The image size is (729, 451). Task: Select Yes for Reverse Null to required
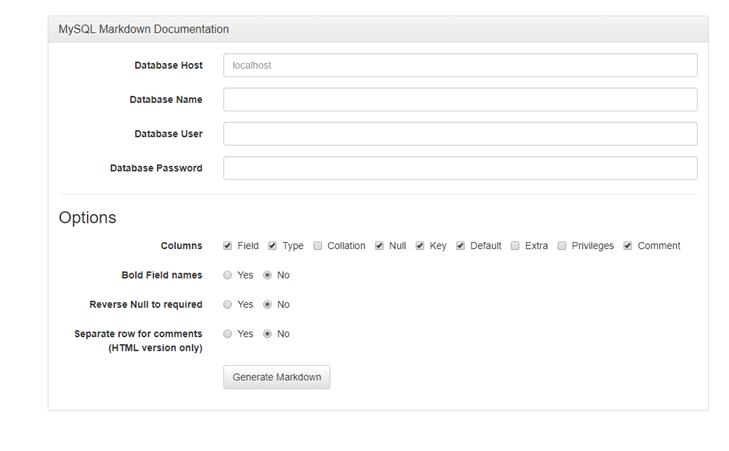227,305
